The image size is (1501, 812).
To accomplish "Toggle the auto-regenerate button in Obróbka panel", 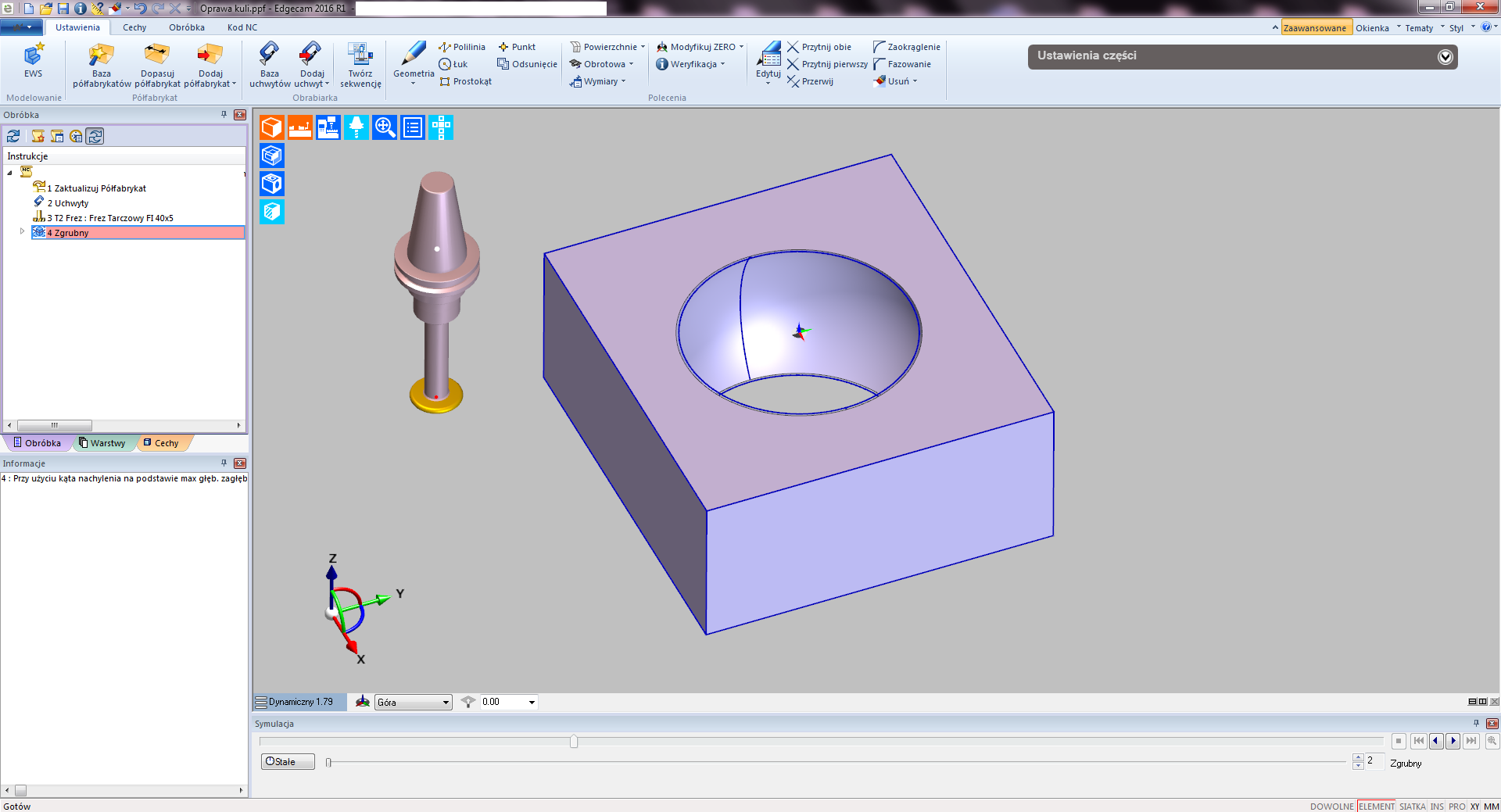I will point(95,136).
